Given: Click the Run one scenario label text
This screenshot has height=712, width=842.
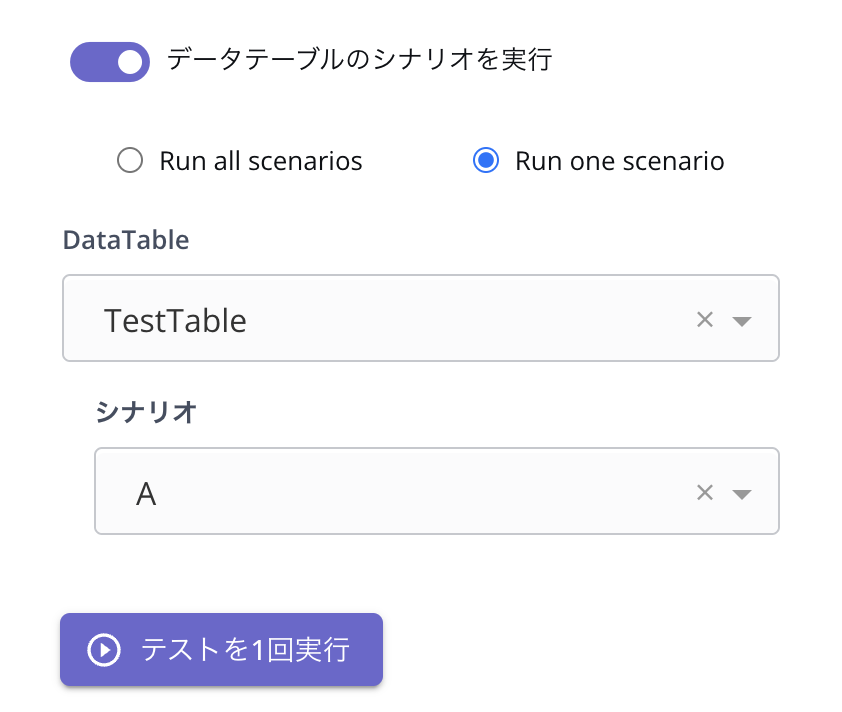Looking at the screenshot, I should click(x=619, y=161).
